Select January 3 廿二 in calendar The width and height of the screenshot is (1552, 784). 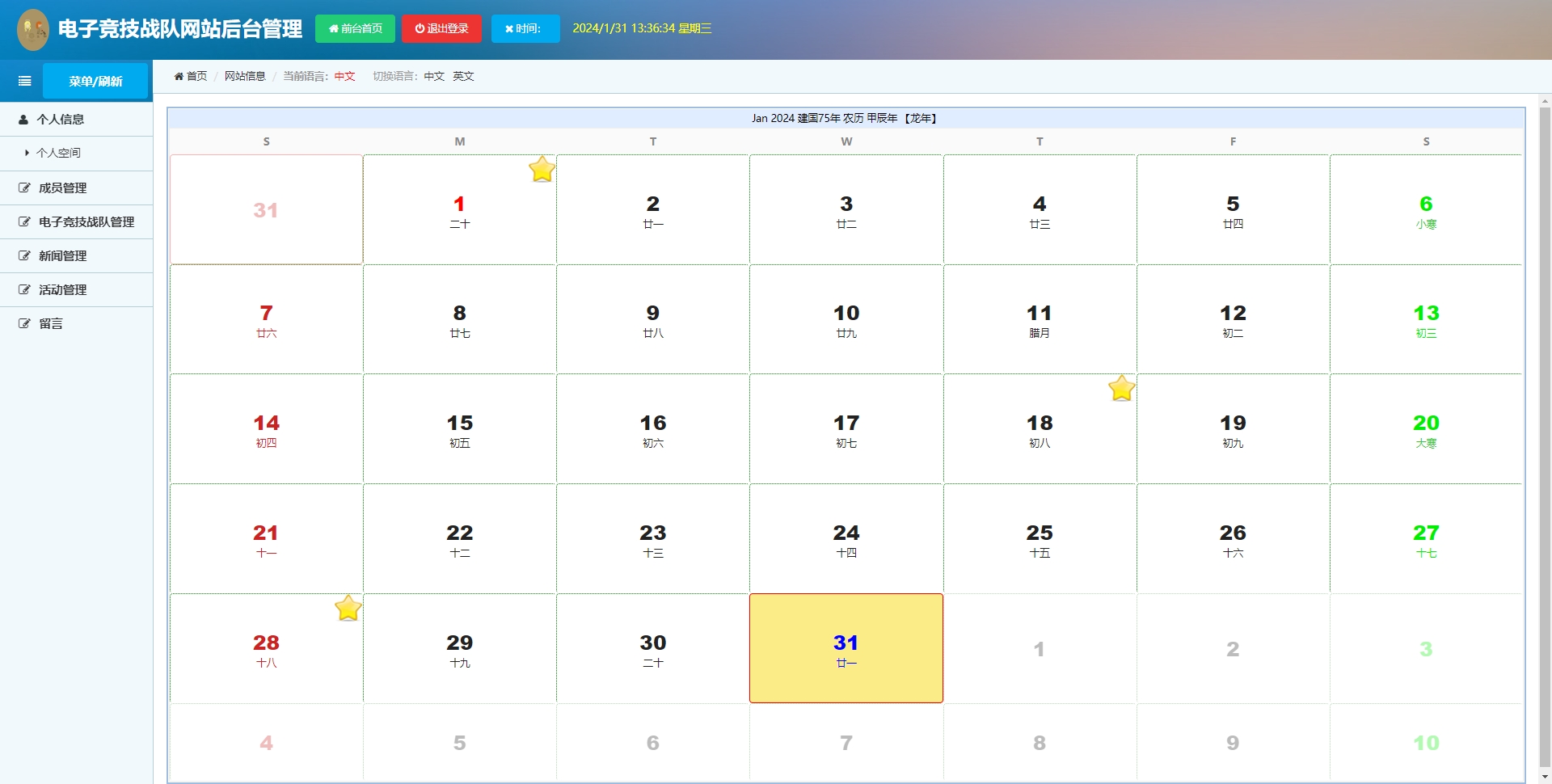point(846,209)
